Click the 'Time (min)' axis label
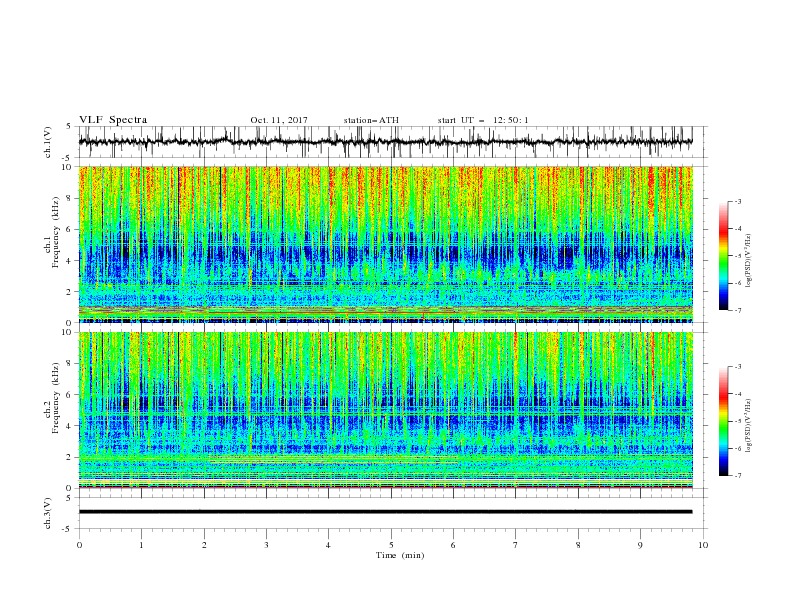This screenshot has height=612, width=792. [x=400, y=555]
